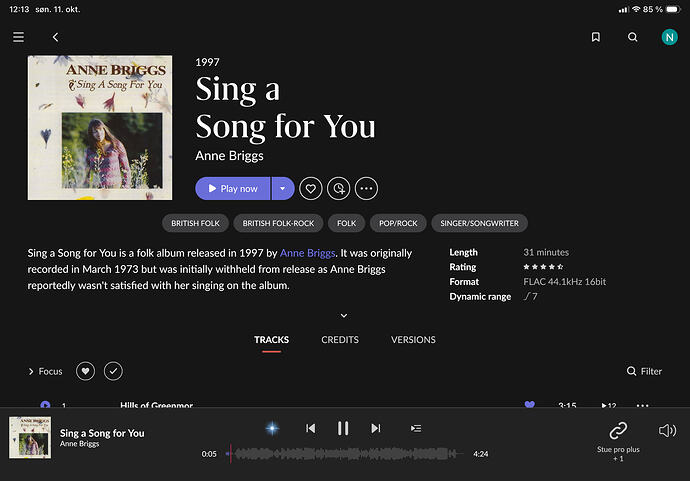Open play queue icon
The width and height of the screenshot is (690, 481).
(416, 428)
